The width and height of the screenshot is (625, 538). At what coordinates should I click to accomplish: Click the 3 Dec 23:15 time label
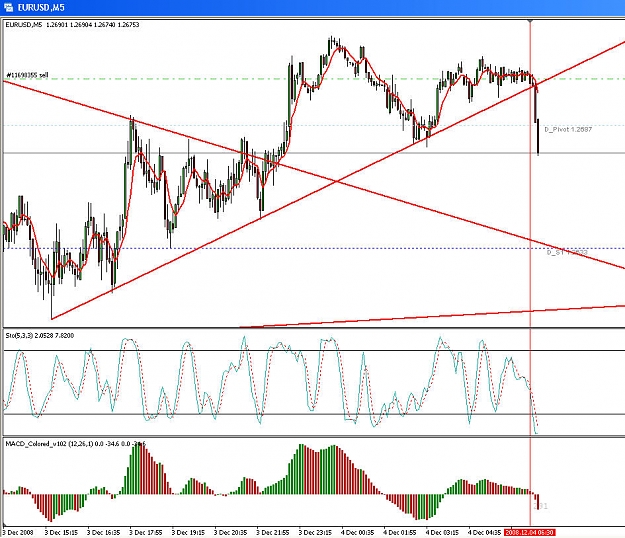(315, 532)
